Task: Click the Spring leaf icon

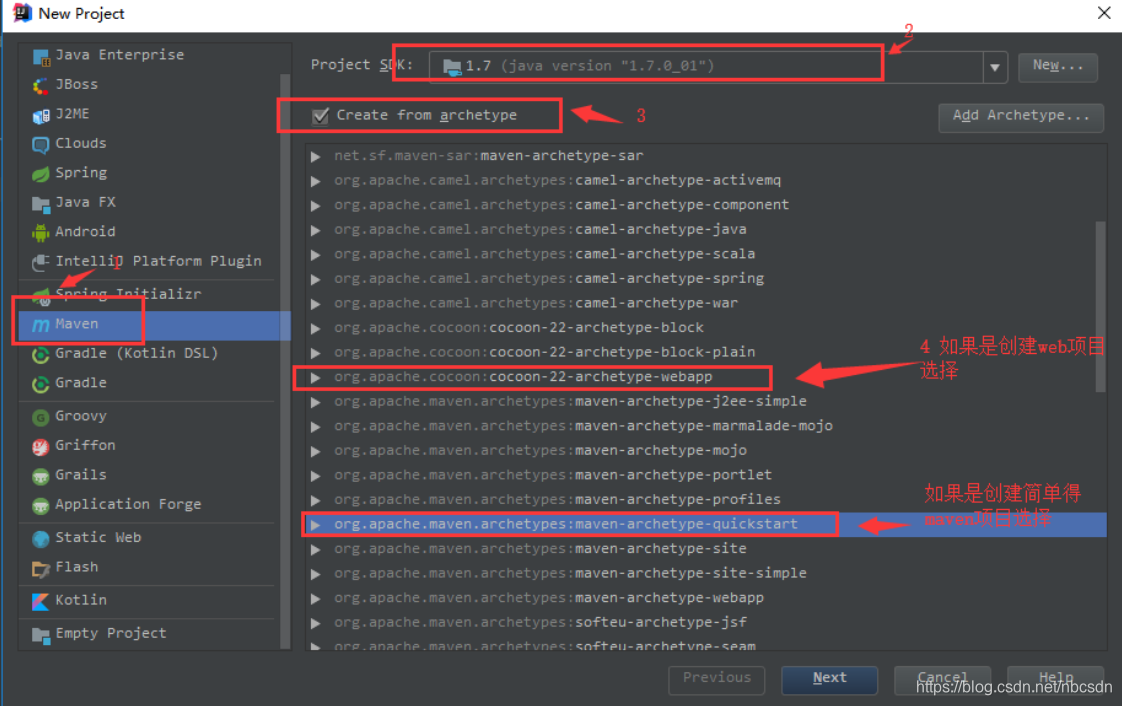Action: click(x=41, y=174)
